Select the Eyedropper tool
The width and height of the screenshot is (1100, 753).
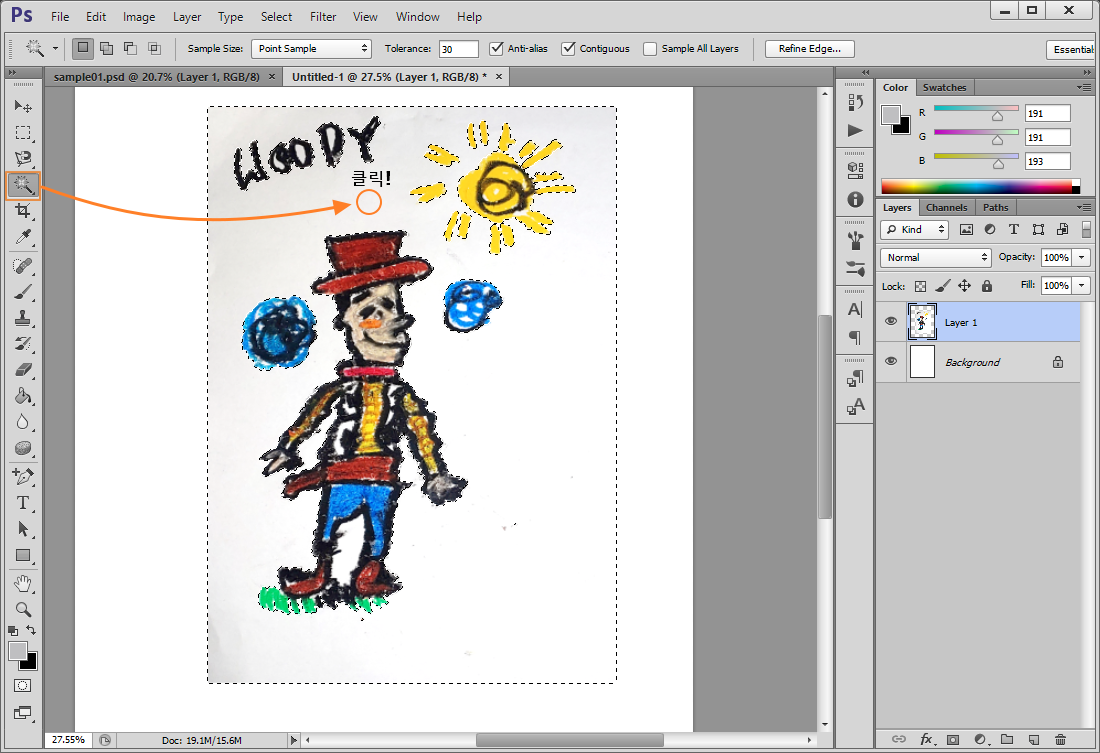click(23, 237)
